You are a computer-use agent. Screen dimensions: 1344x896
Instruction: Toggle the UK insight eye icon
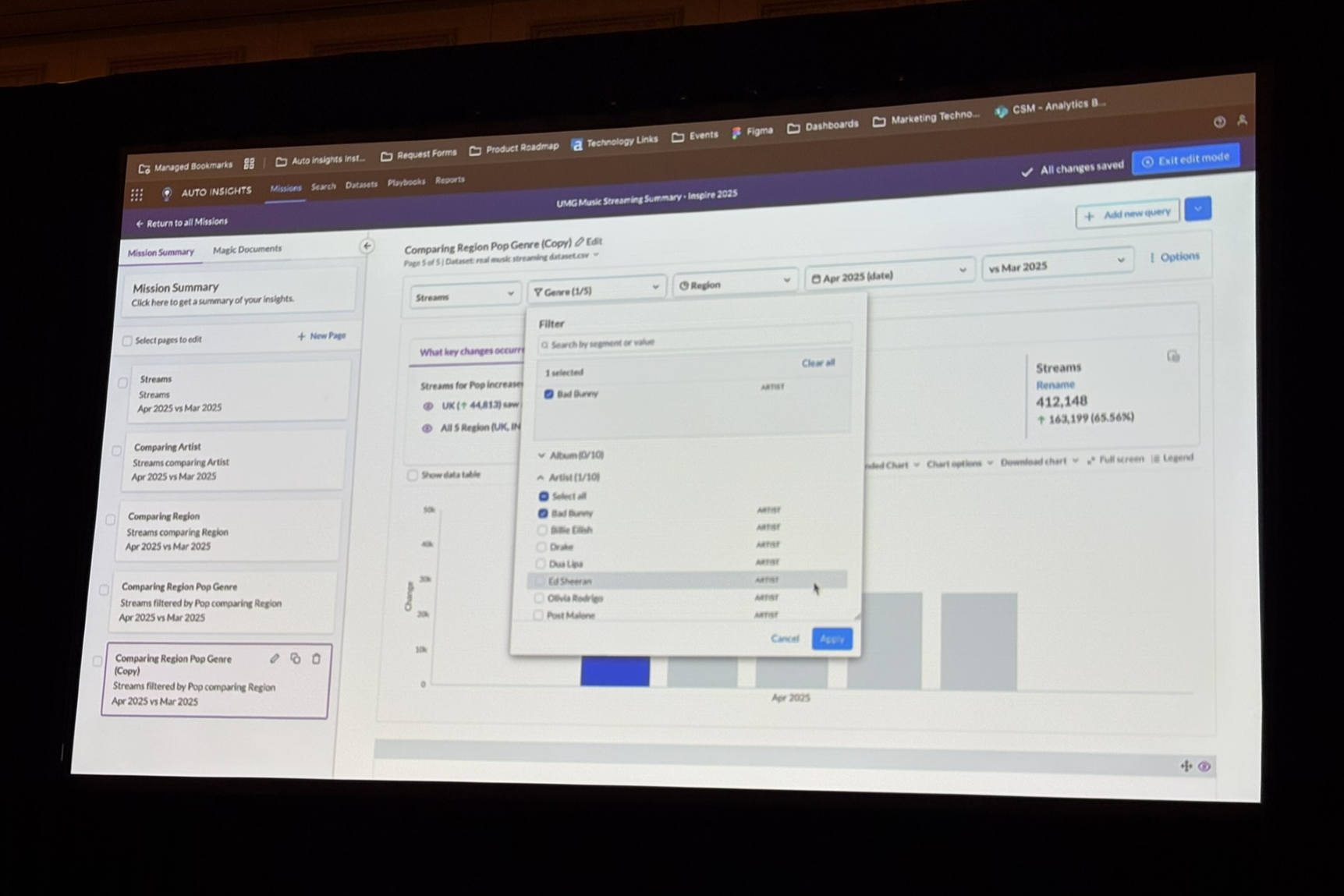(427, 406)
